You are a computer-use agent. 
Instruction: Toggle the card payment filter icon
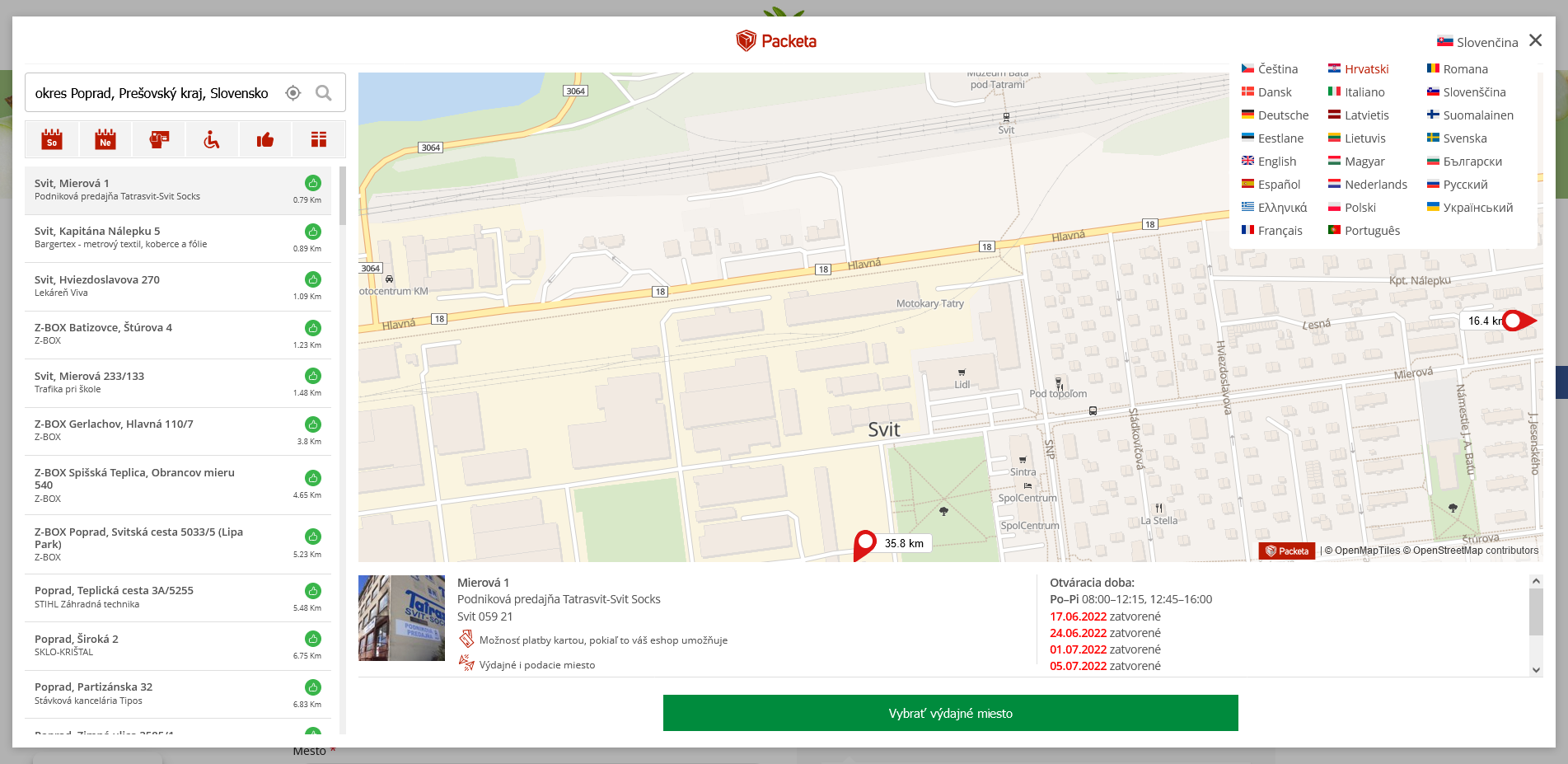(x=159, y=139)
